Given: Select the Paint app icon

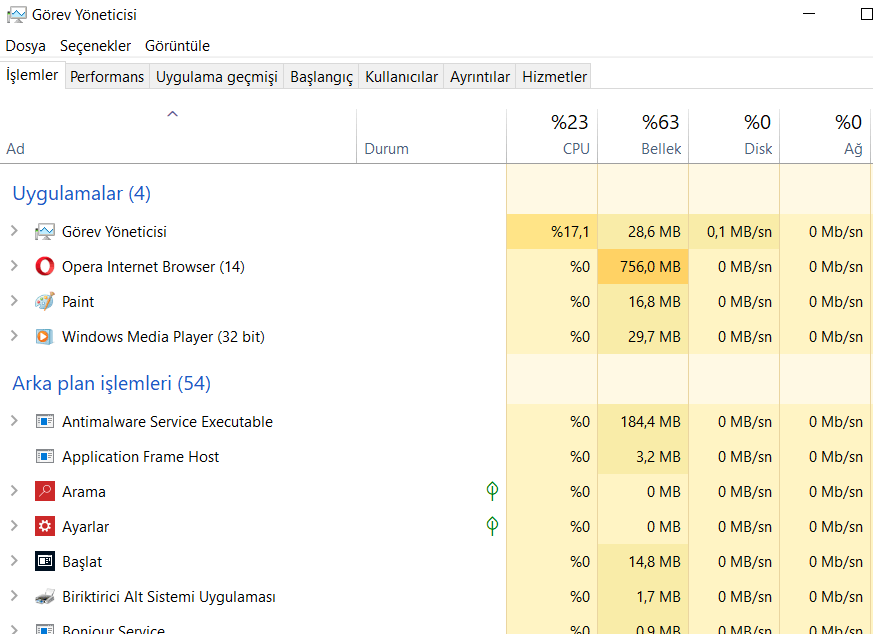Looking at the screenshot, I should coord(44,302).
